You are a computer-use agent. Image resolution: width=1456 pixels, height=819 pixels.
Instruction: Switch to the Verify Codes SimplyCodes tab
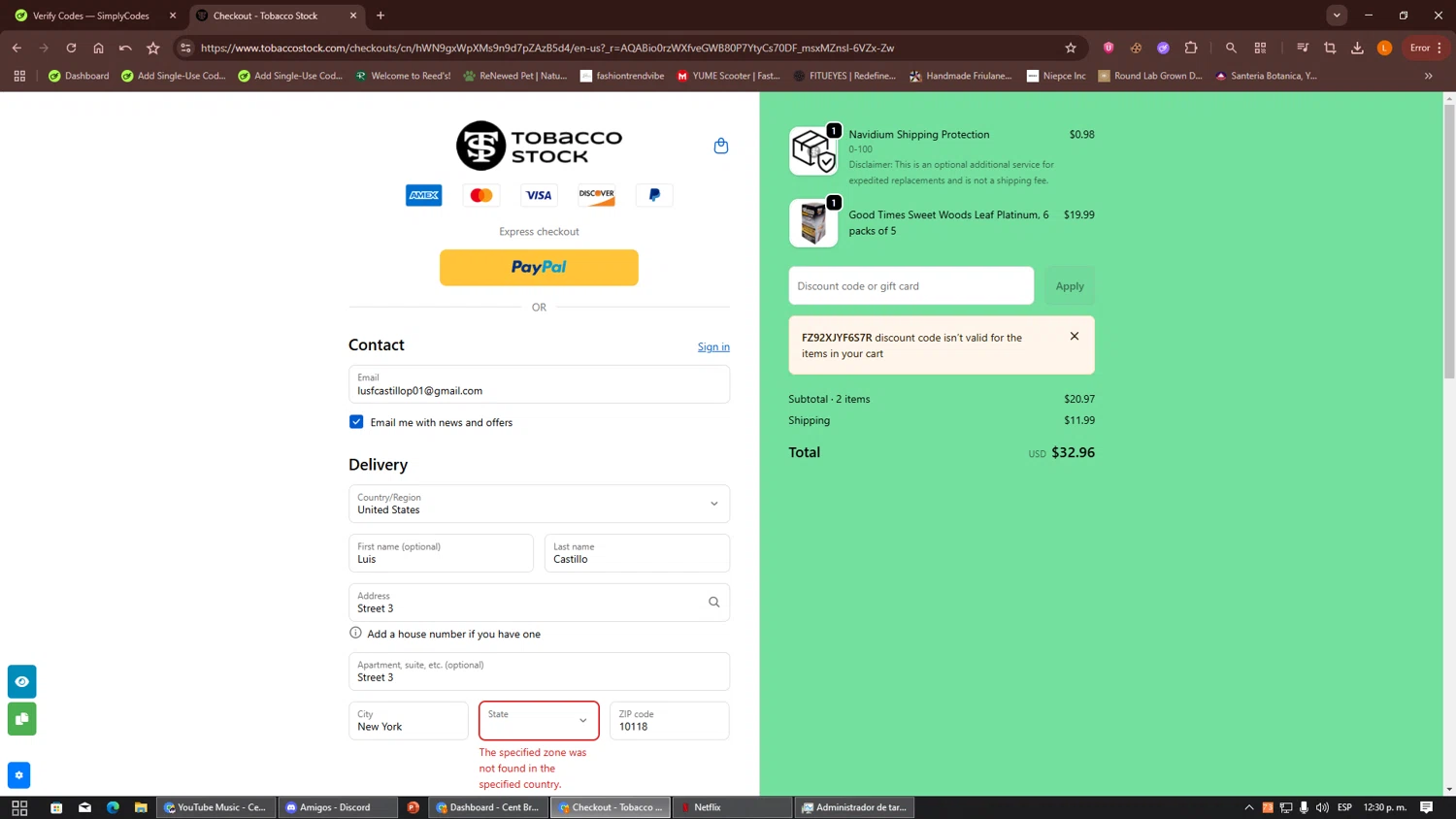91,16
